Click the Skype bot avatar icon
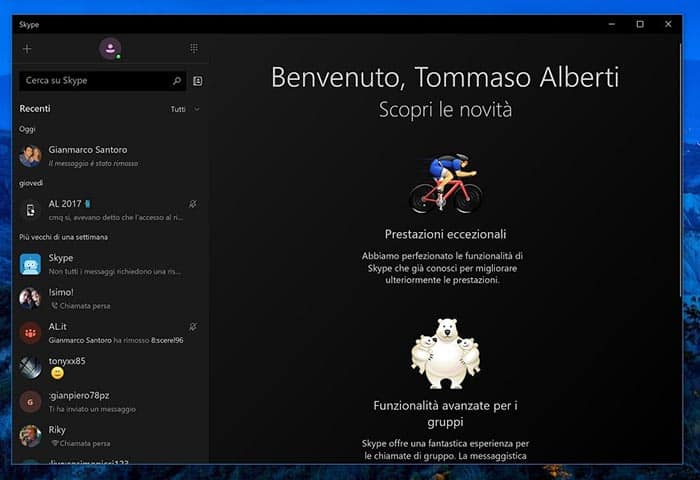The image size is (700, 480). pyautogui.click(x=30, y=264)
